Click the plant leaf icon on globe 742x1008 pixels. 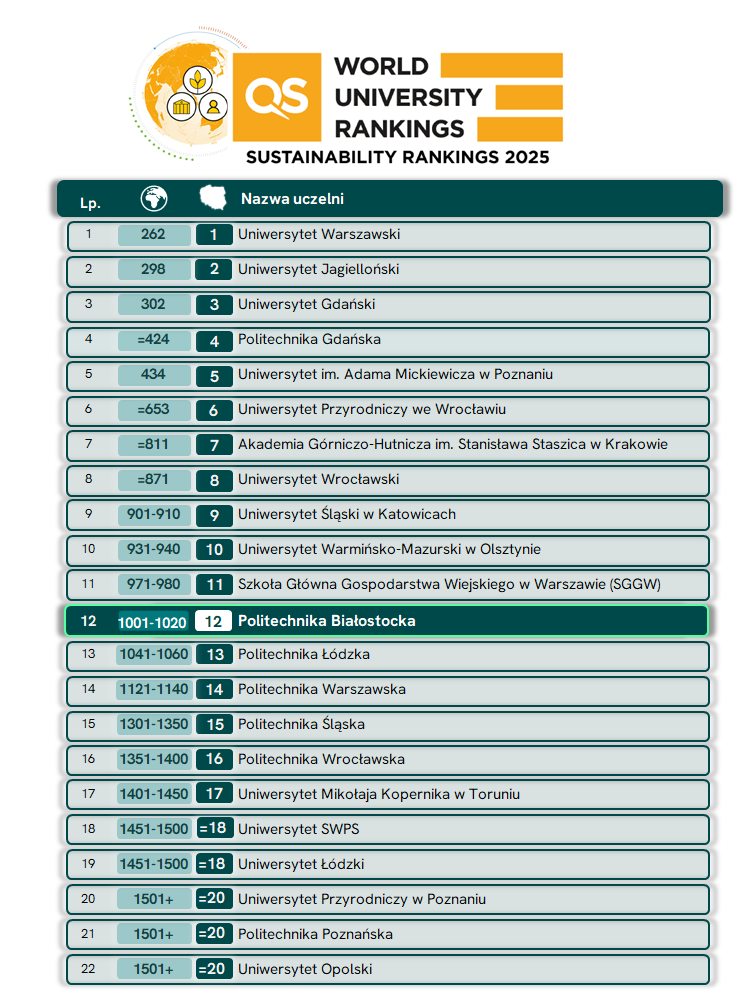pos(198,78)
